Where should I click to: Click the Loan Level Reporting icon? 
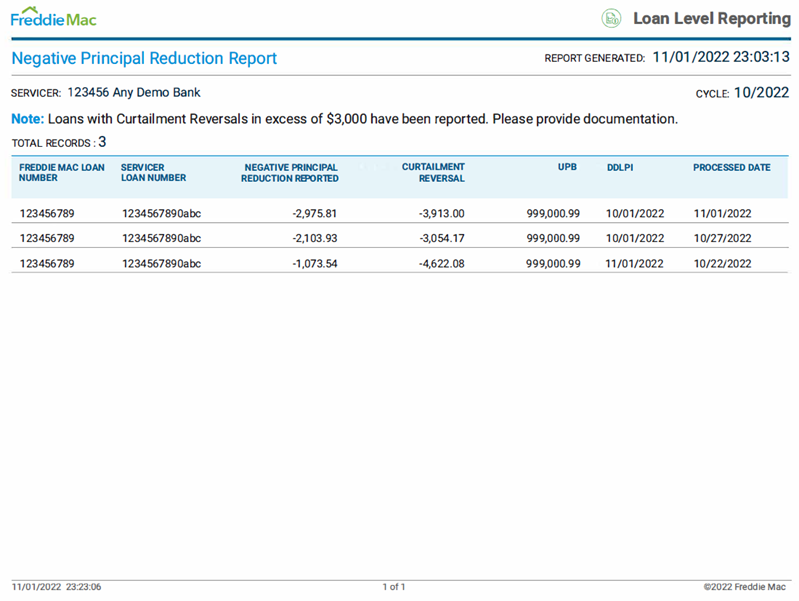(x=611, y=18)
